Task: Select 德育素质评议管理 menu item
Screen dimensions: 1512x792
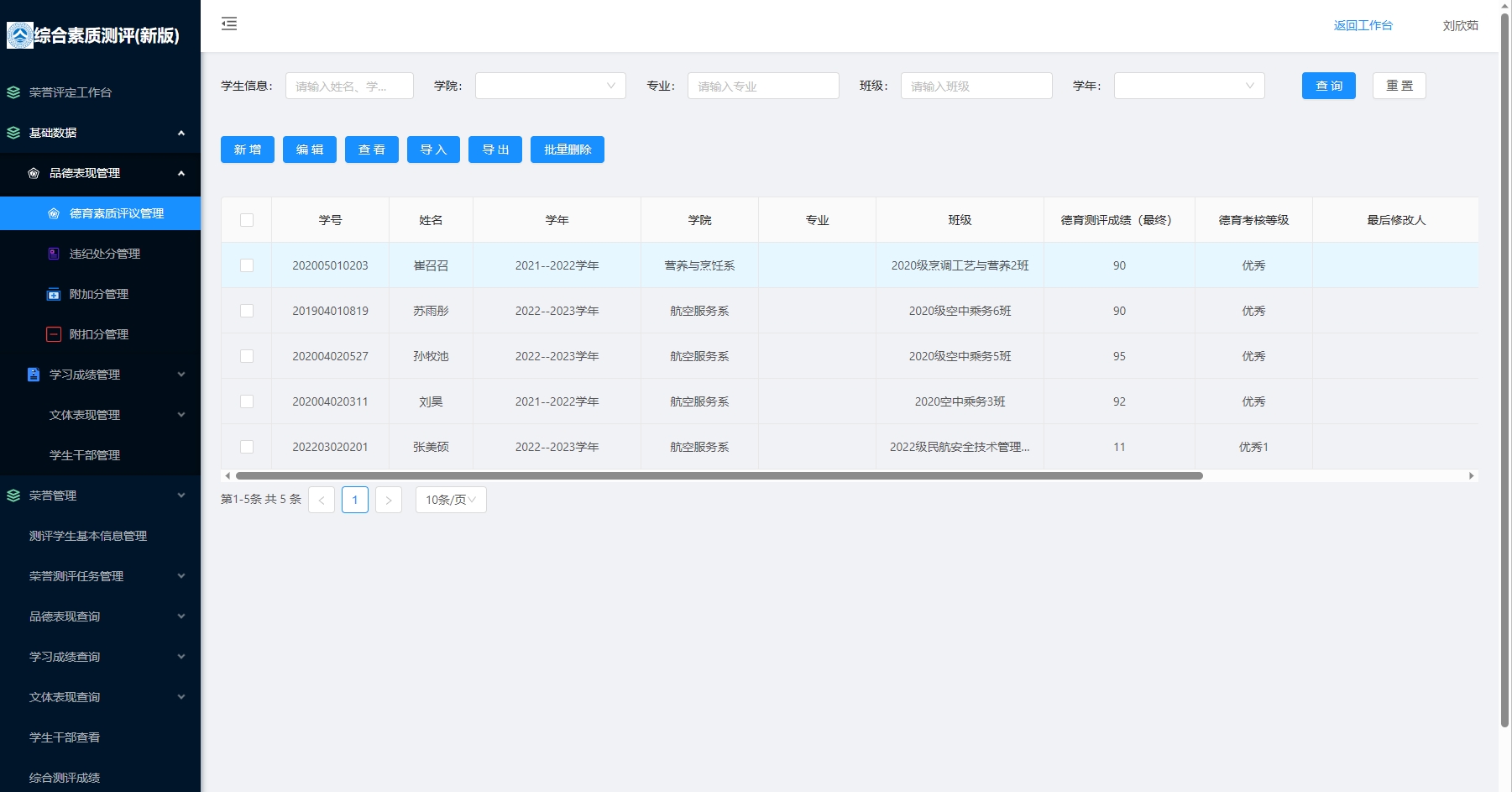Action: tap(101, 213)
